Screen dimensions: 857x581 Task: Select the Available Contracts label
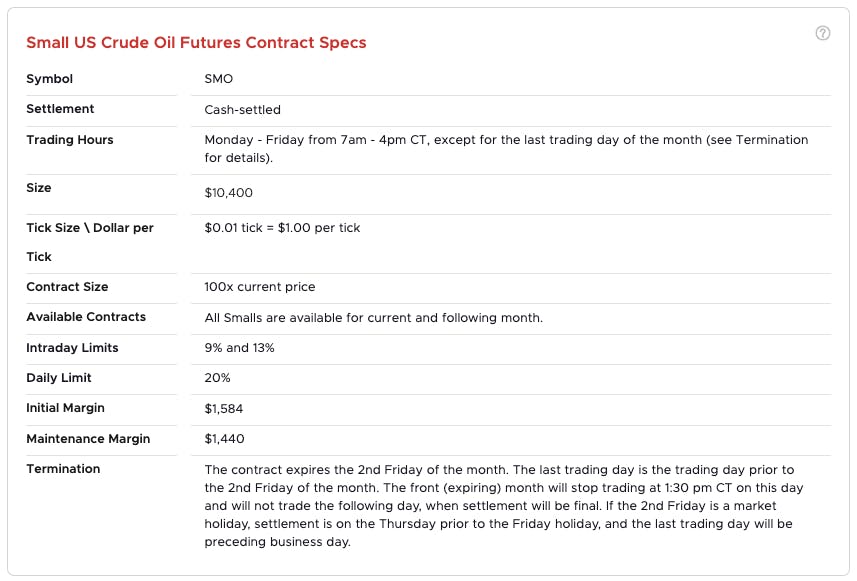click(86, 317)
